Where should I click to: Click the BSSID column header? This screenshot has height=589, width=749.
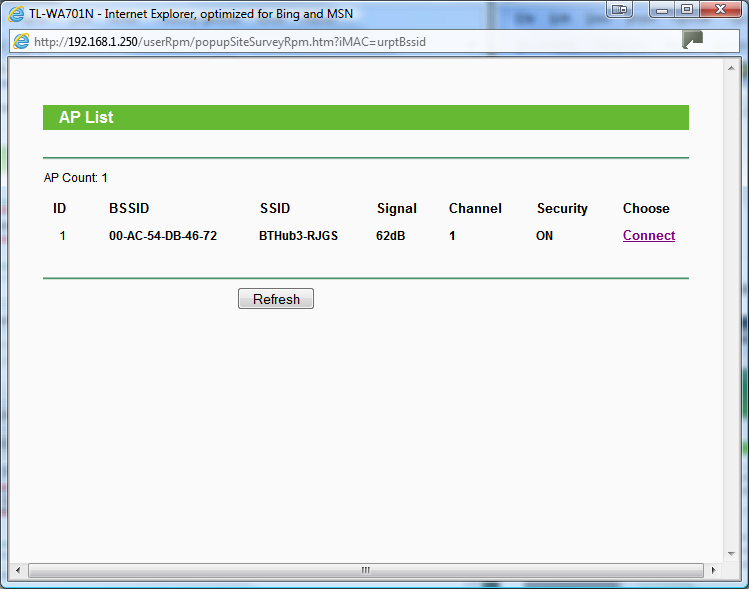(x=129, y=208)
